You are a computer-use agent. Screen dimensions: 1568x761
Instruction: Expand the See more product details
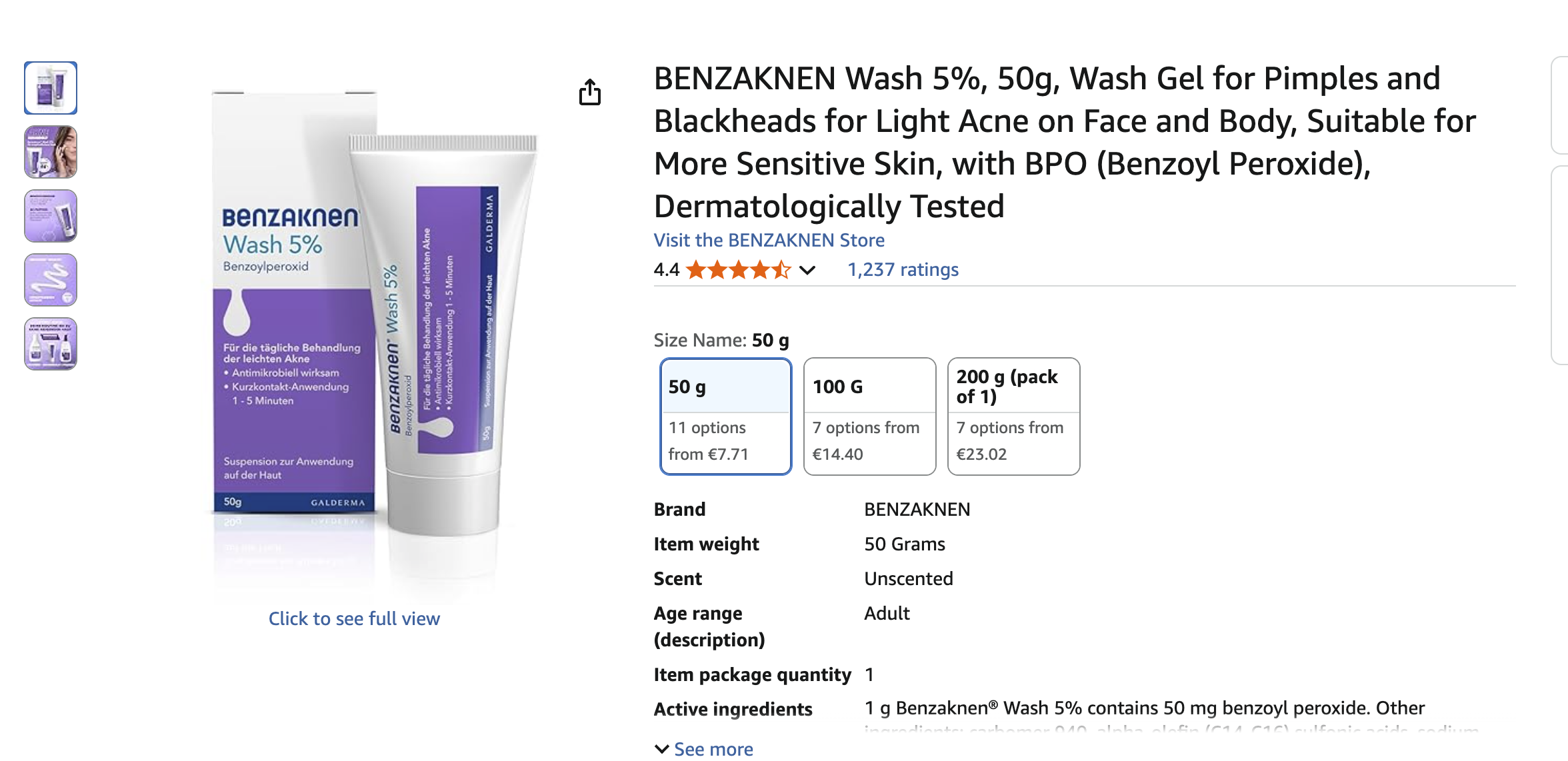point(704,749)
